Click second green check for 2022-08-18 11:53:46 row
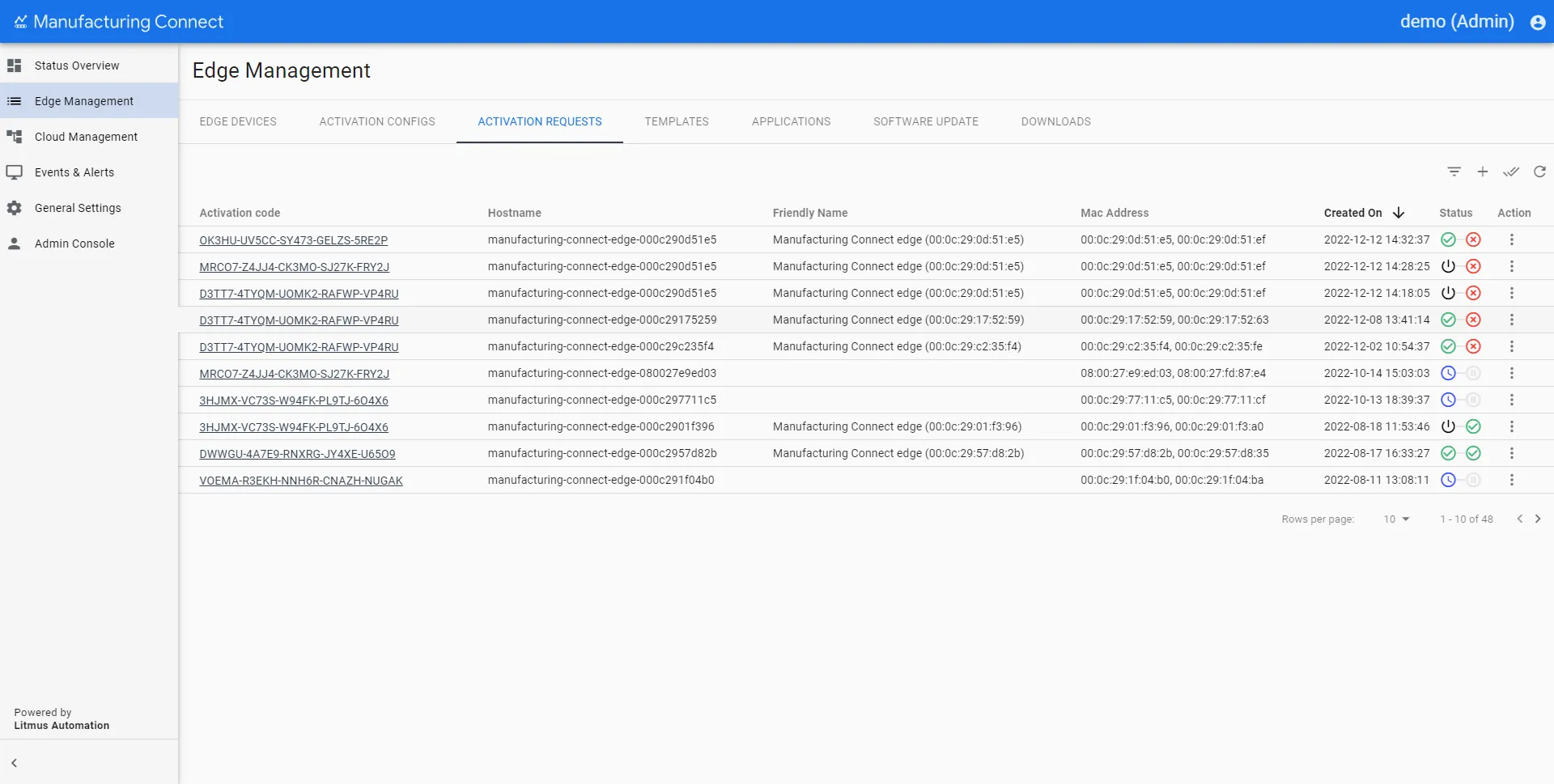 tap(1473, 426)
